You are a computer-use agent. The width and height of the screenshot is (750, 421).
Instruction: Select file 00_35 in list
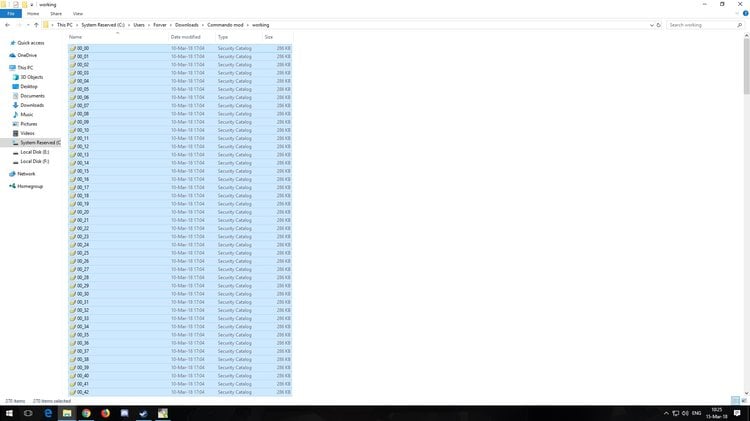pyautogui.click(x=180, y=335)
